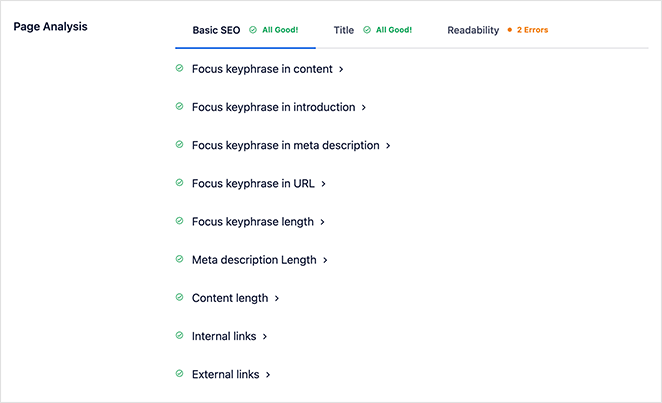Click the 'Focus keyphrase in URL' text
The image size is (662, 403).
click(x=253, y=184)
